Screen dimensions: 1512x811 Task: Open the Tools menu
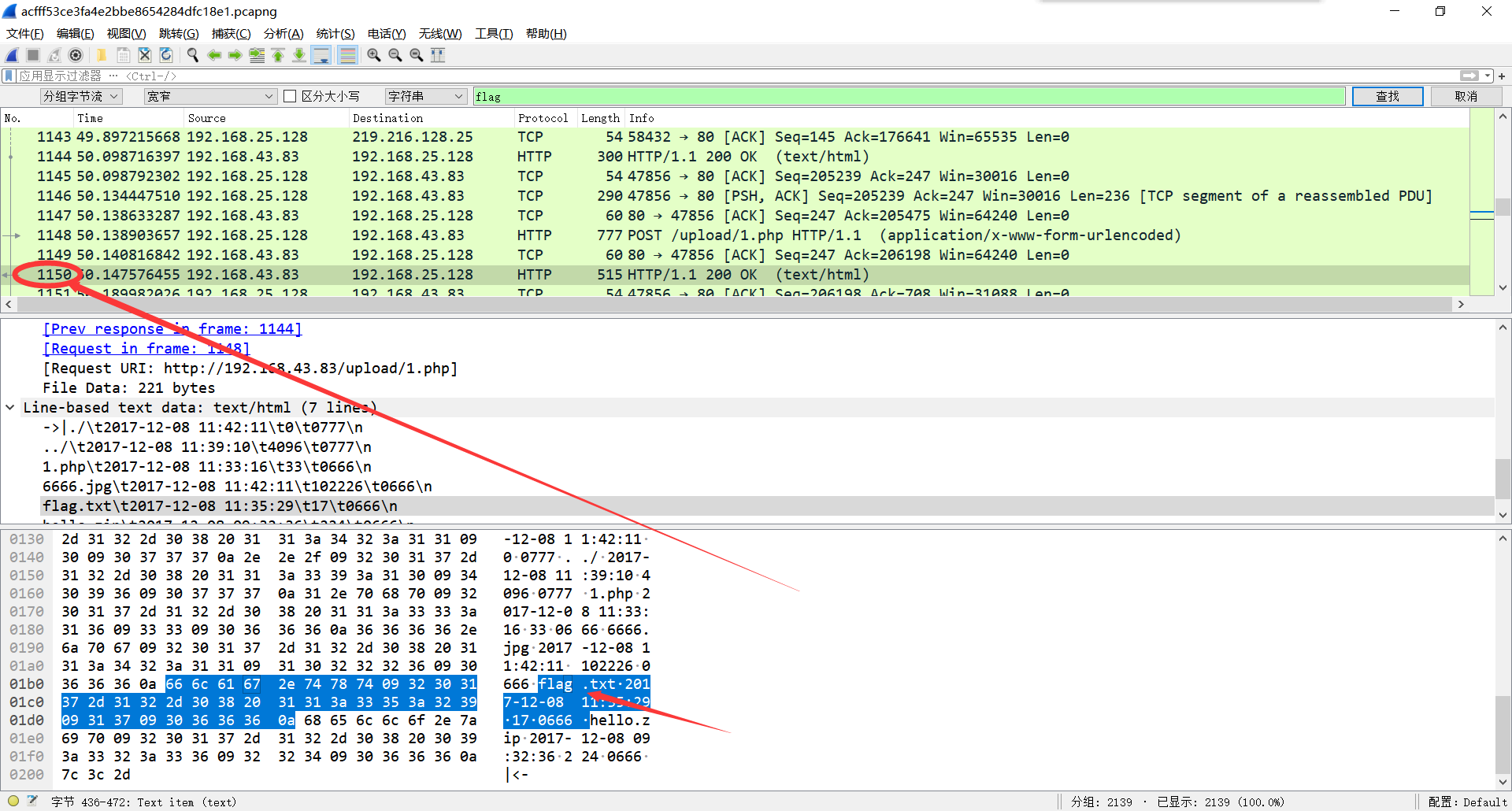coord(494,33)
